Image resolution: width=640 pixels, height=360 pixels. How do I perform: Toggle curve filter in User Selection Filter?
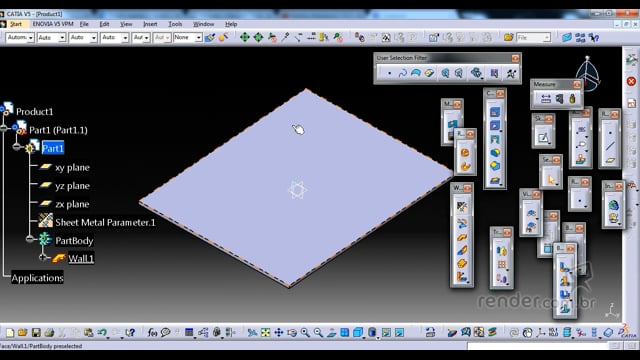[402, 73]
